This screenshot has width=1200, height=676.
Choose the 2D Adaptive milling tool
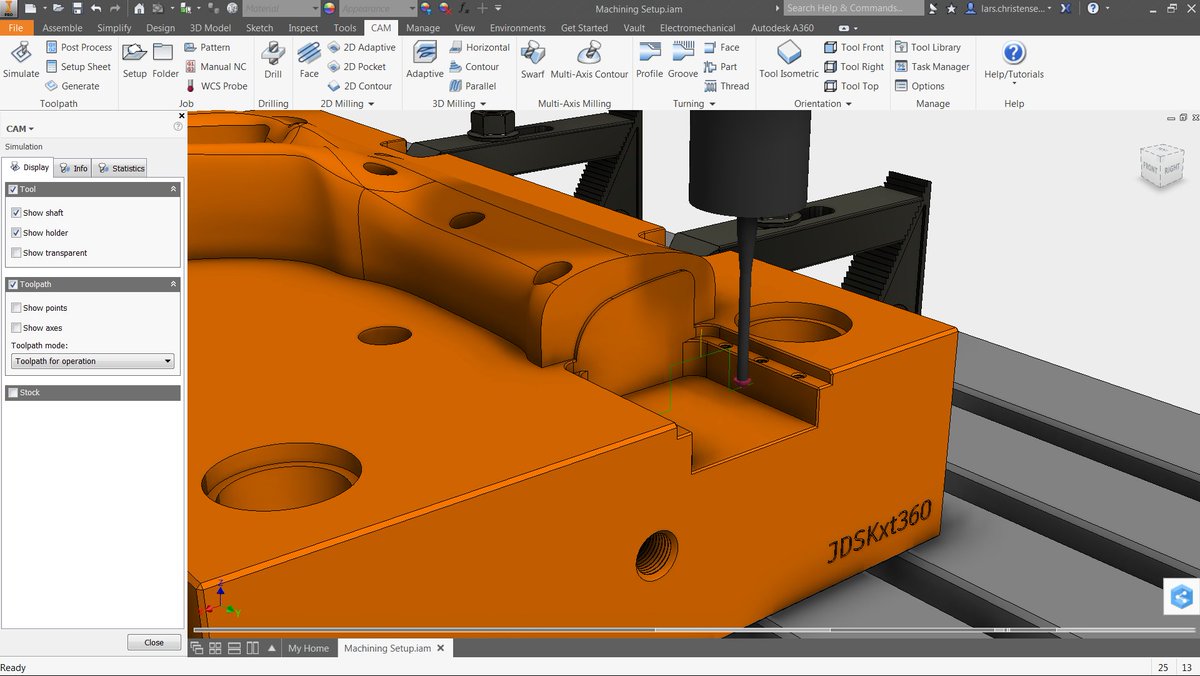[360, 47]
